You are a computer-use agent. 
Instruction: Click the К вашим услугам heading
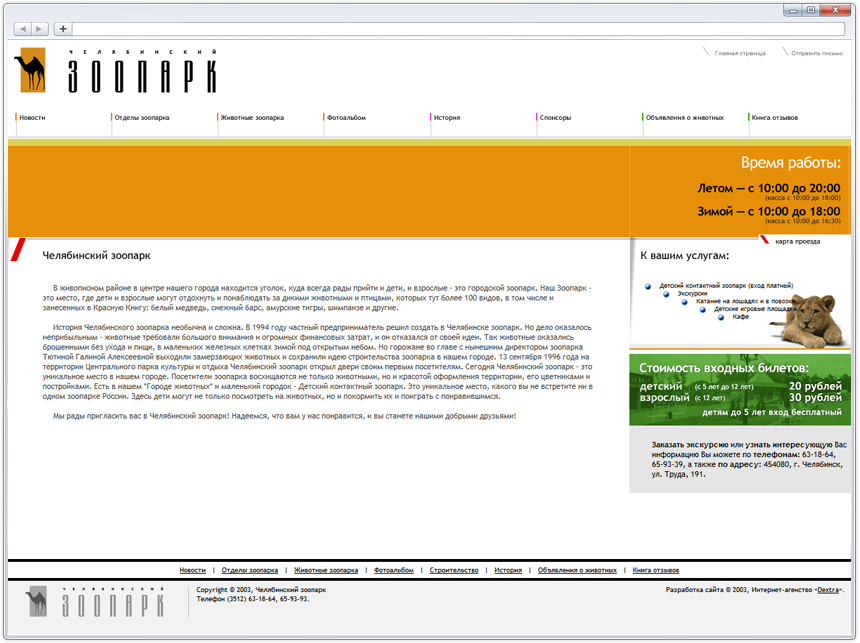coord(684,256)
